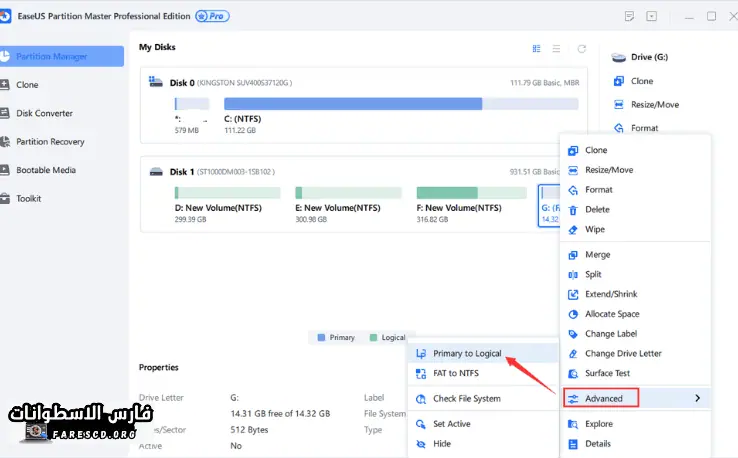The image size is (738, 458).
Task: Select the Partition Manager sidebar tab
Action: [x=62, y=56]
